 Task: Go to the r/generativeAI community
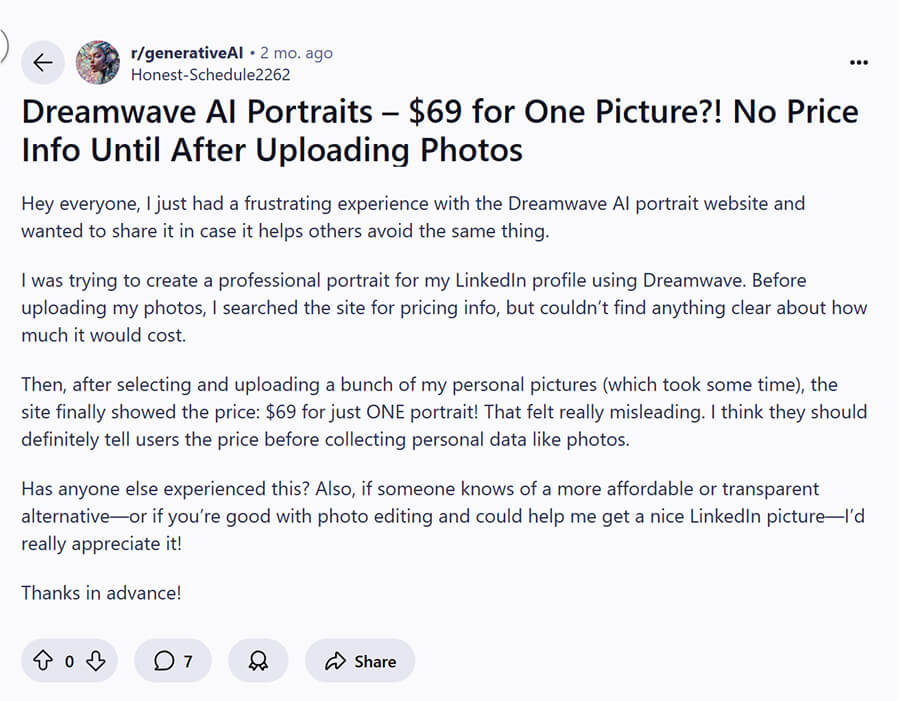tap(187, 53)
